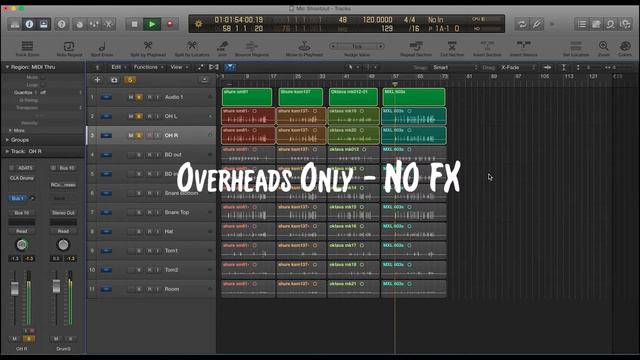The height and width of the screenshot is (360, 640).
Task: Open the Library panel icon
Action: pos(15,24)
